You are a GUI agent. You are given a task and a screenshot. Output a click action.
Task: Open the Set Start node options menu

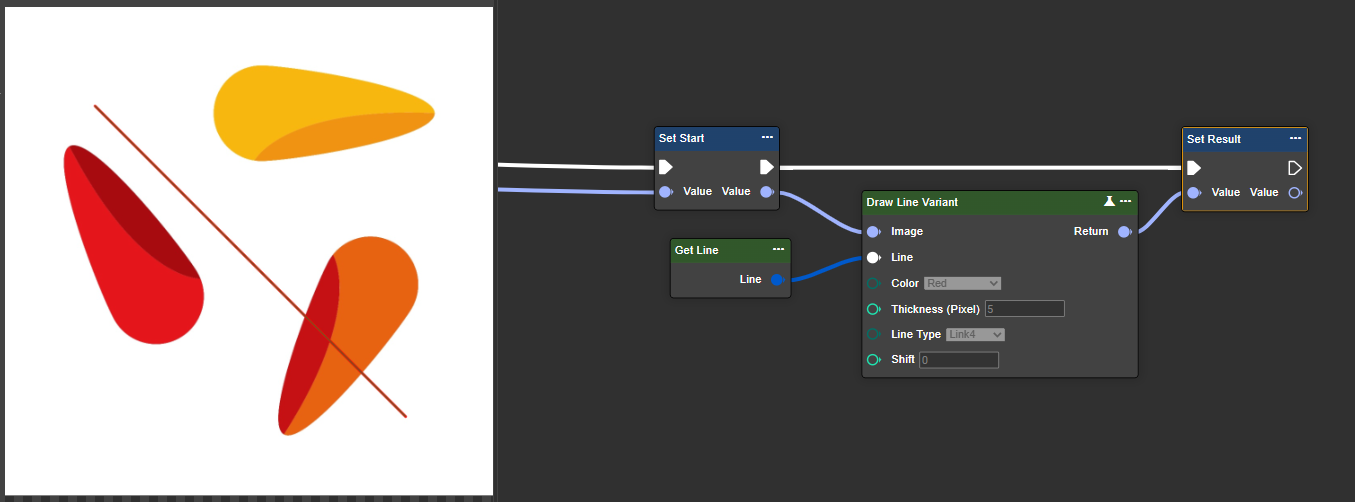click(x=767, y=138)
